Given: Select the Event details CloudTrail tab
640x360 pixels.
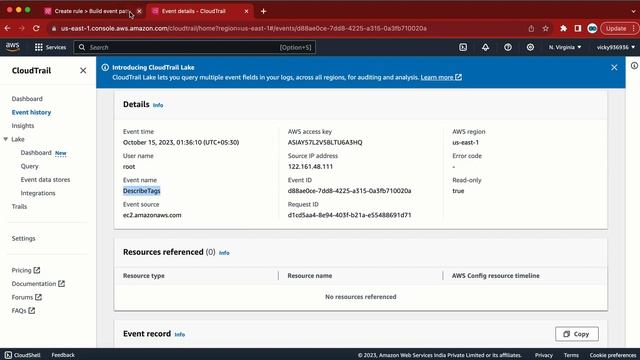Looking at the screenshot, I should [200, 11].
